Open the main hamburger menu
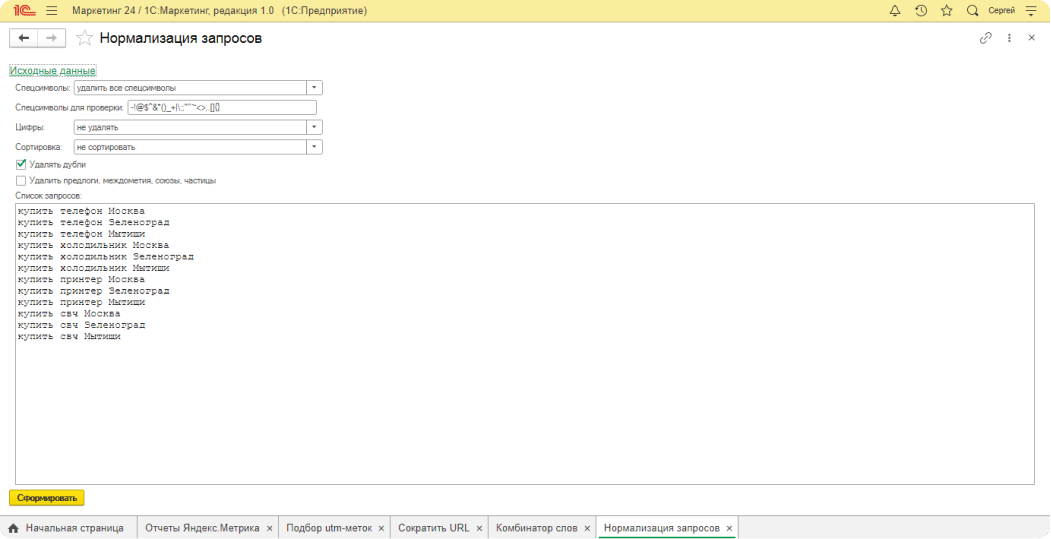Viewport: 1051px width, 539px height. coord(51,10)
